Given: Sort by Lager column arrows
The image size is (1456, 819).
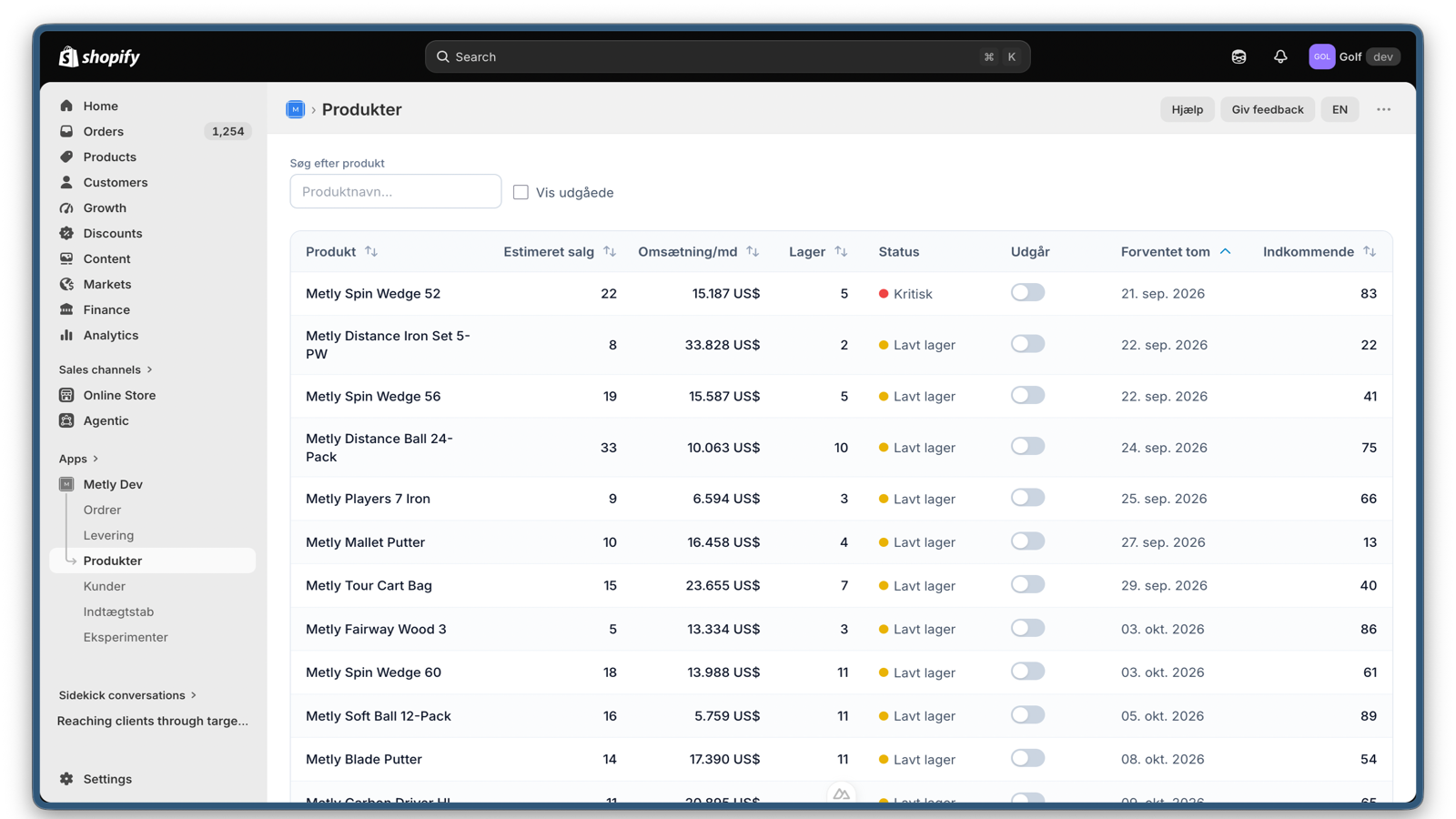Looking at the screenshot, I should coord(841,251).
